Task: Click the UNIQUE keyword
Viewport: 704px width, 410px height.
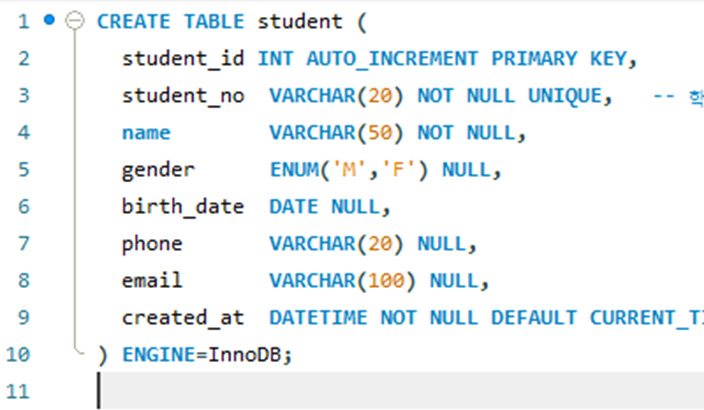Action: (571, 95)
